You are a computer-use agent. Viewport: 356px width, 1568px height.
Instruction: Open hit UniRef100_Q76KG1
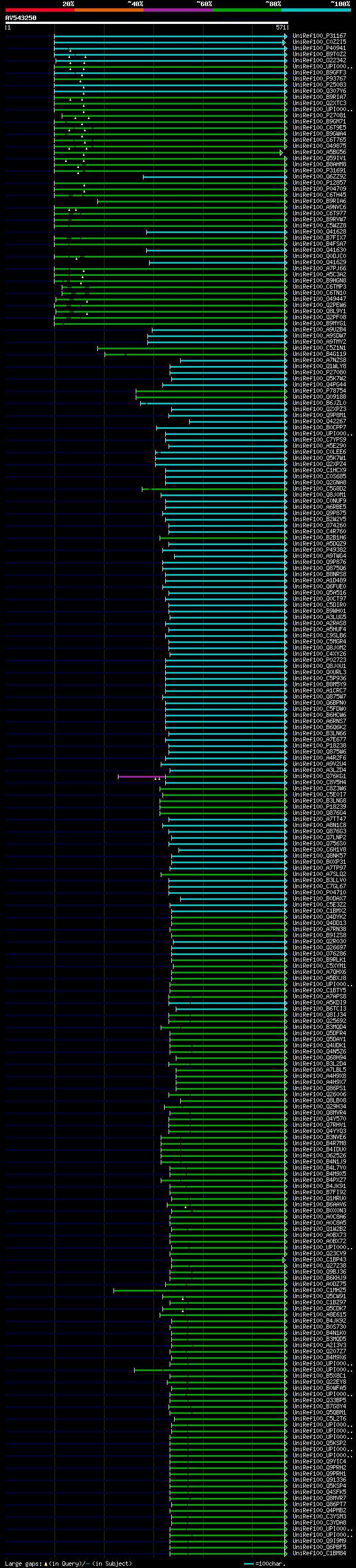click(x=319, y=776)
